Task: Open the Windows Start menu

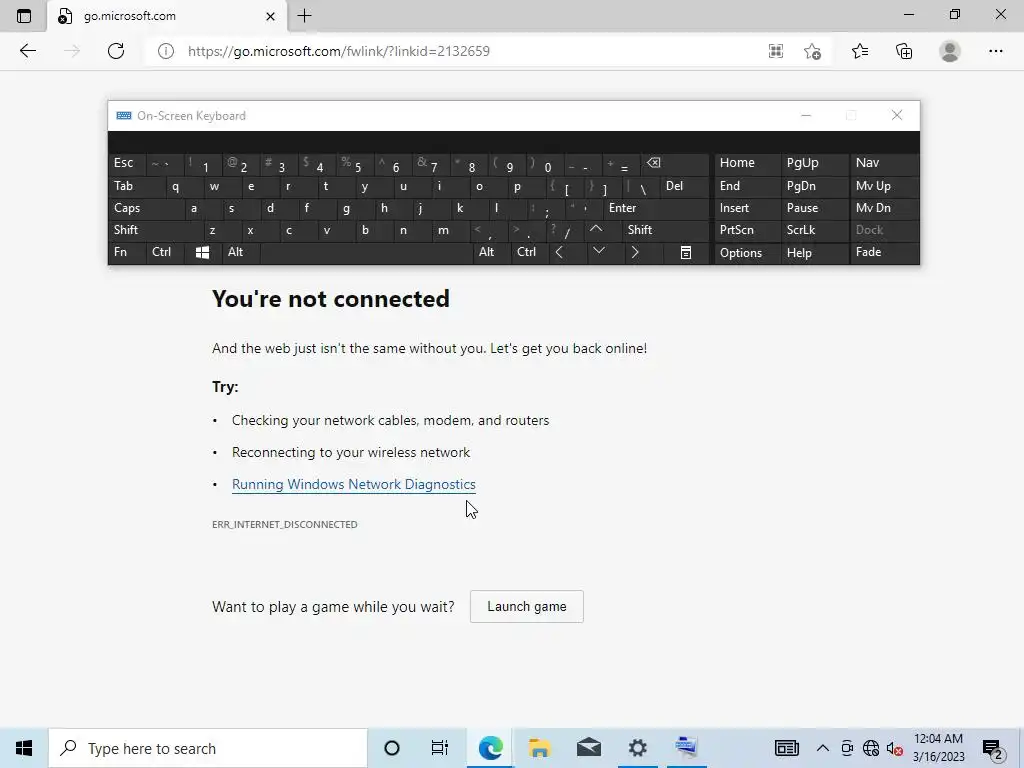Action: (24, 748)
